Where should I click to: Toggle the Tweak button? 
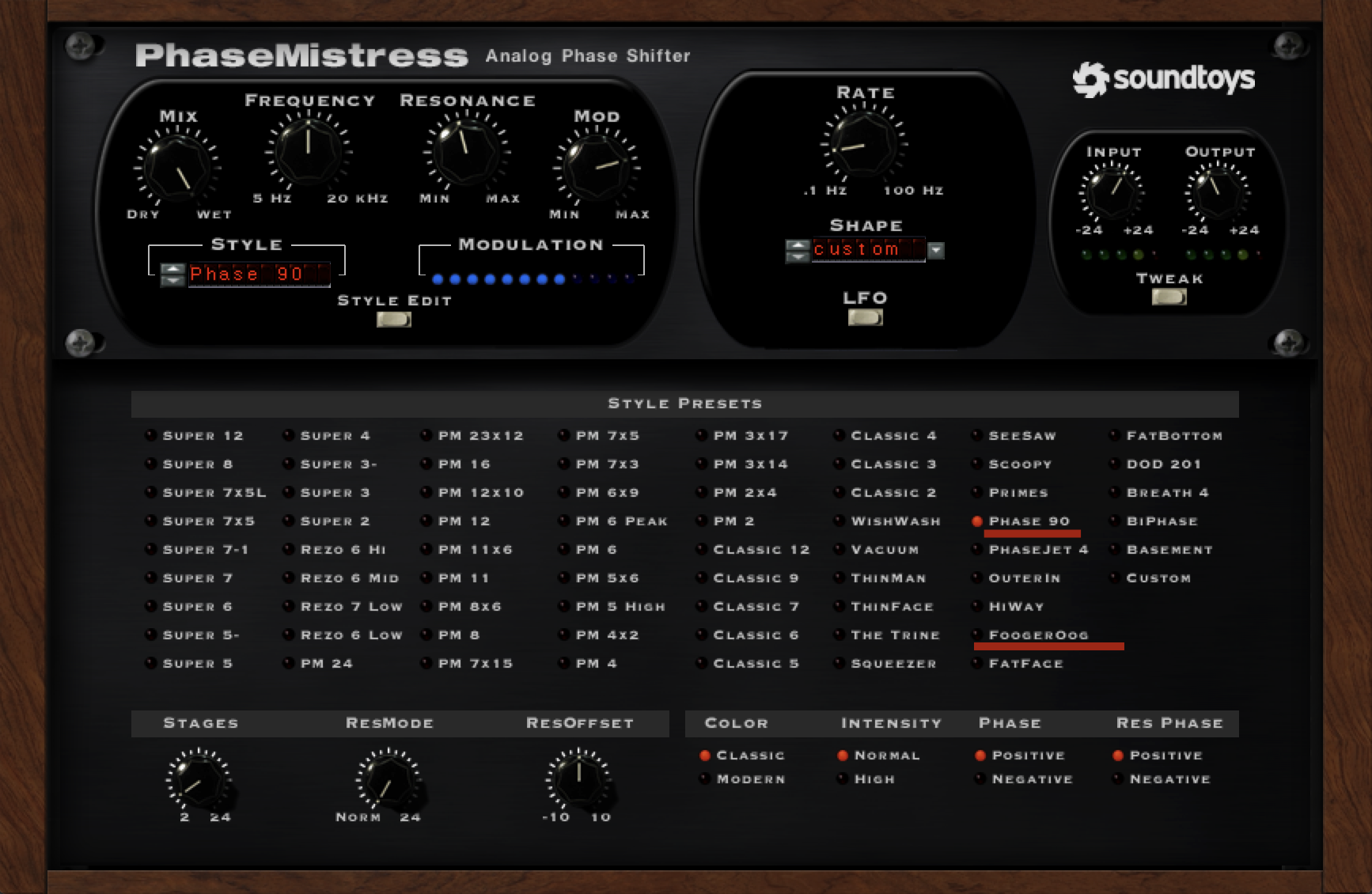1169,297
